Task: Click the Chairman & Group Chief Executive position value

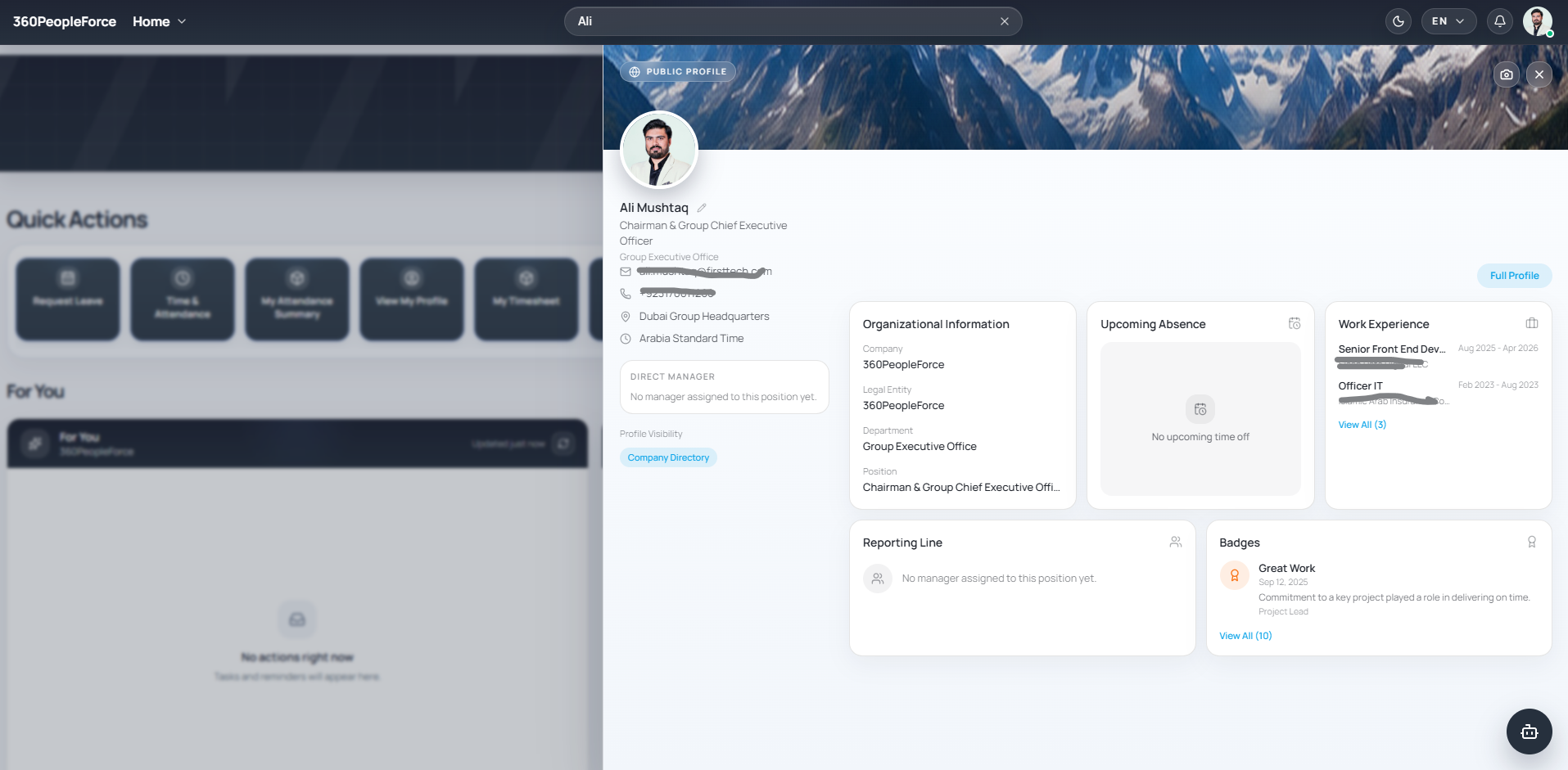Action: coord(961,488)
